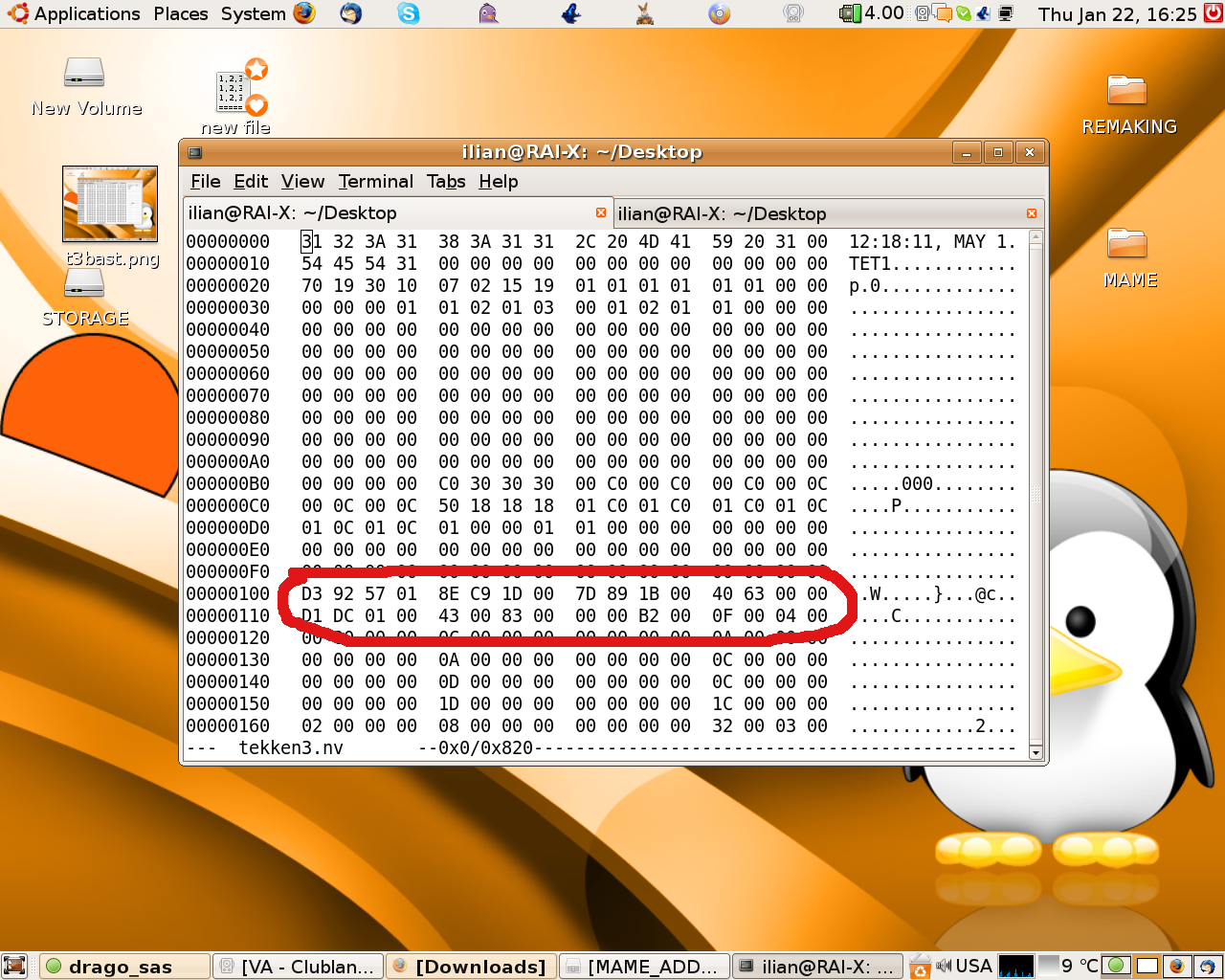
Task: Open the Tabs menu in terminal window
Action: 446,182
